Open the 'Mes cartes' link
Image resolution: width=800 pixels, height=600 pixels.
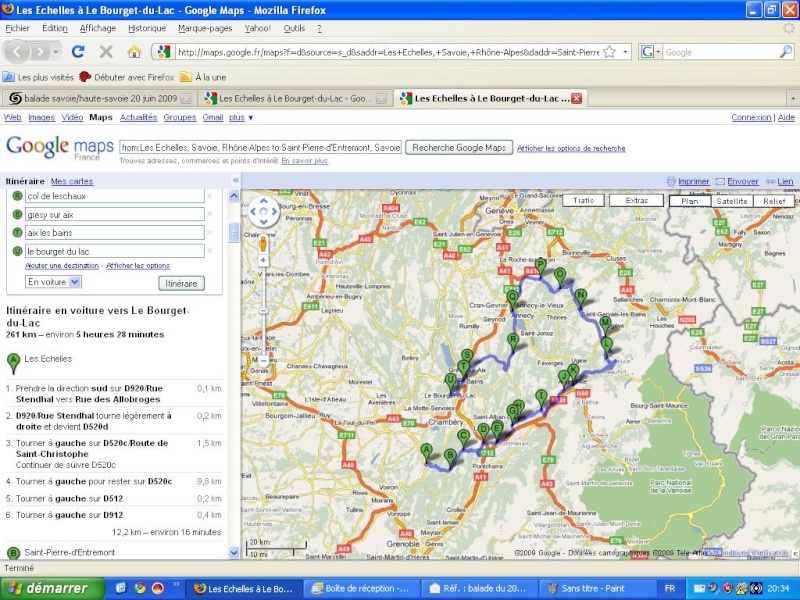coord(72,181)
